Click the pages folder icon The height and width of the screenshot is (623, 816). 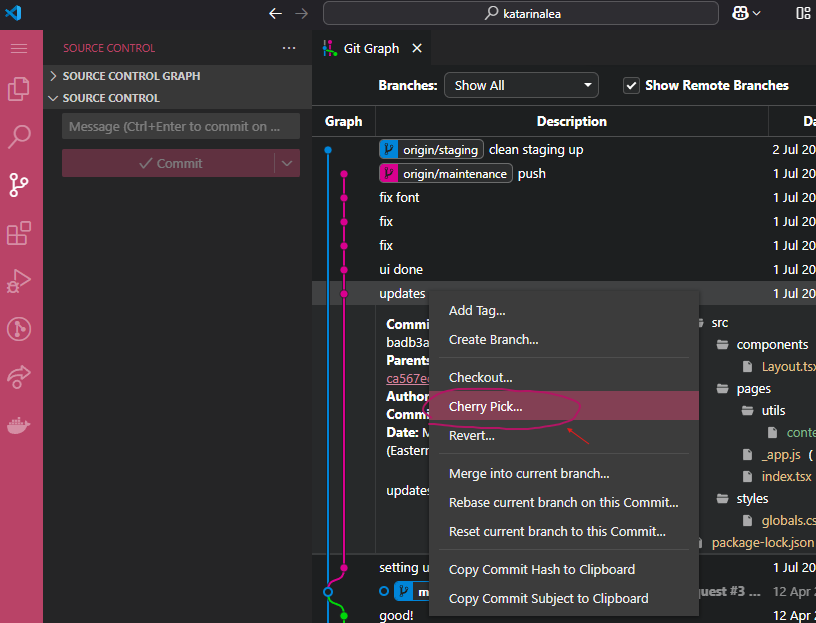point(722,389)
